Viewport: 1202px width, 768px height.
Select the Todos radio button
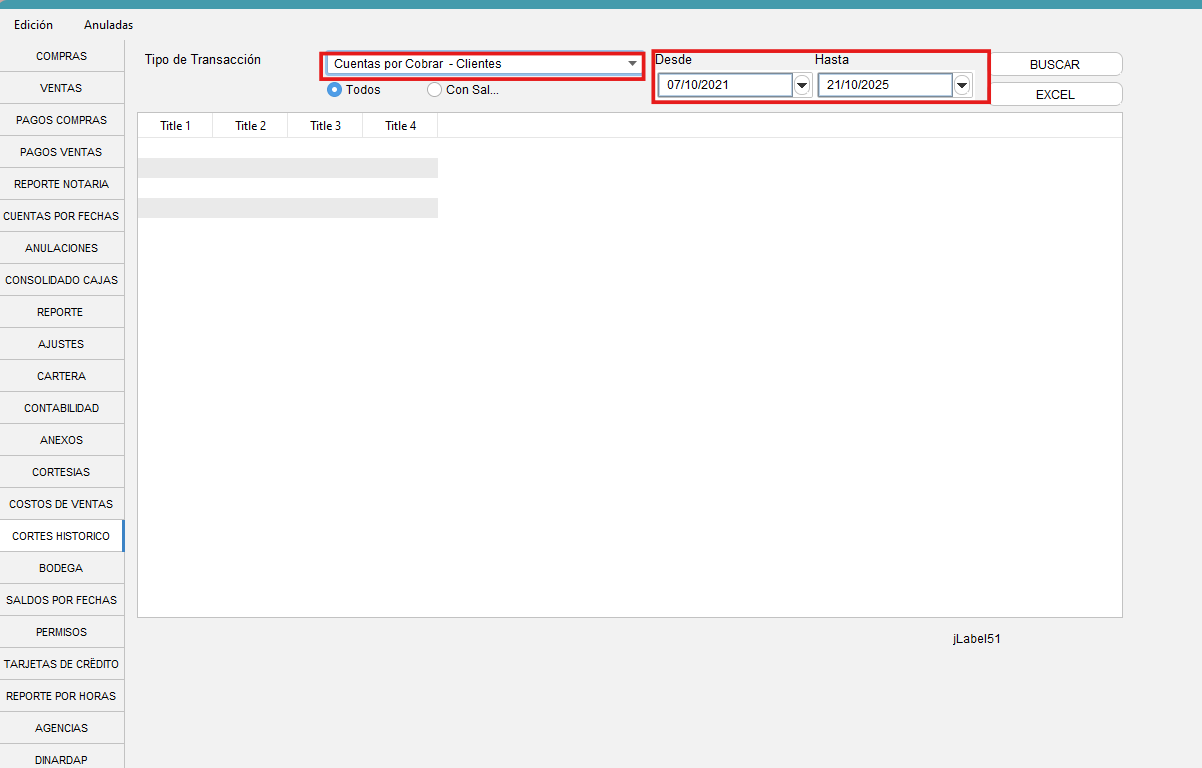(x=335, y=90)
